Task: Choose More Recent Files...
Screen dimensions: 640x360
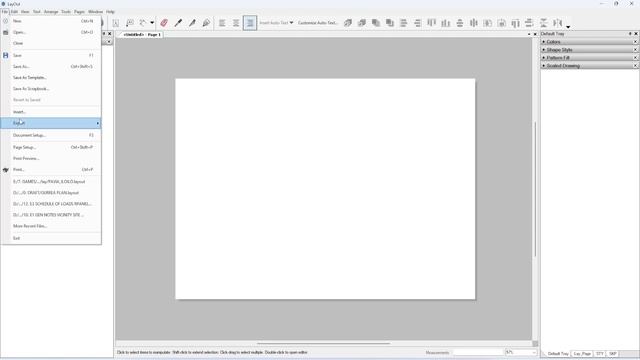Action: (x=51, y=226)
